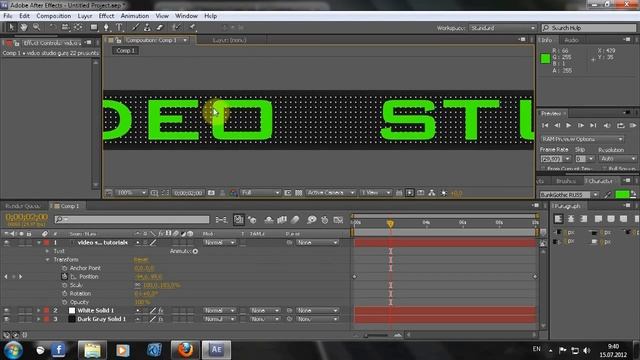
Task: Toggle the Scale stopwatch
Action: (x=64, y=285)
